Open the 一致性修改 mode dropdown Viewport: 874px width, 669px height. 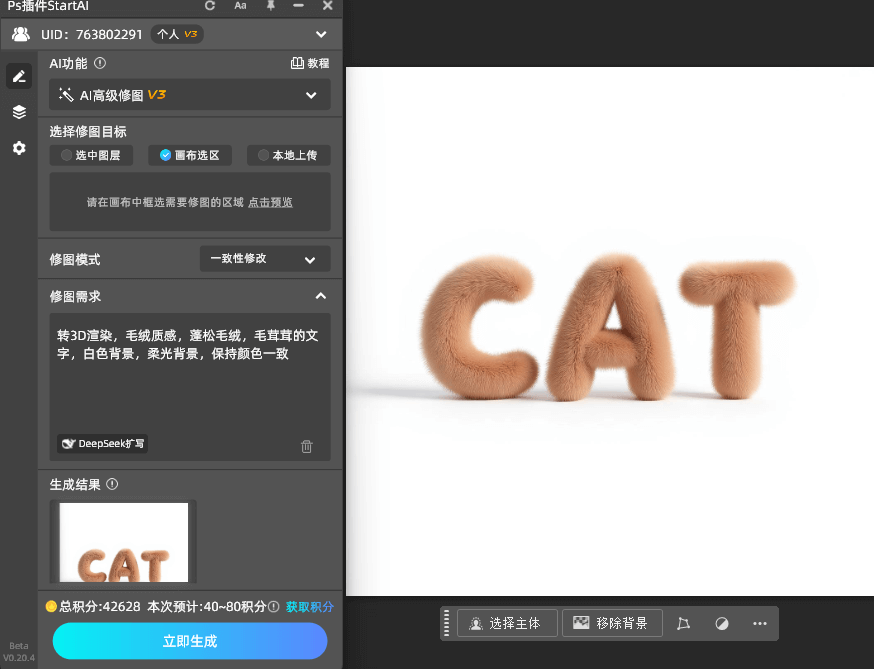point(264,258)
